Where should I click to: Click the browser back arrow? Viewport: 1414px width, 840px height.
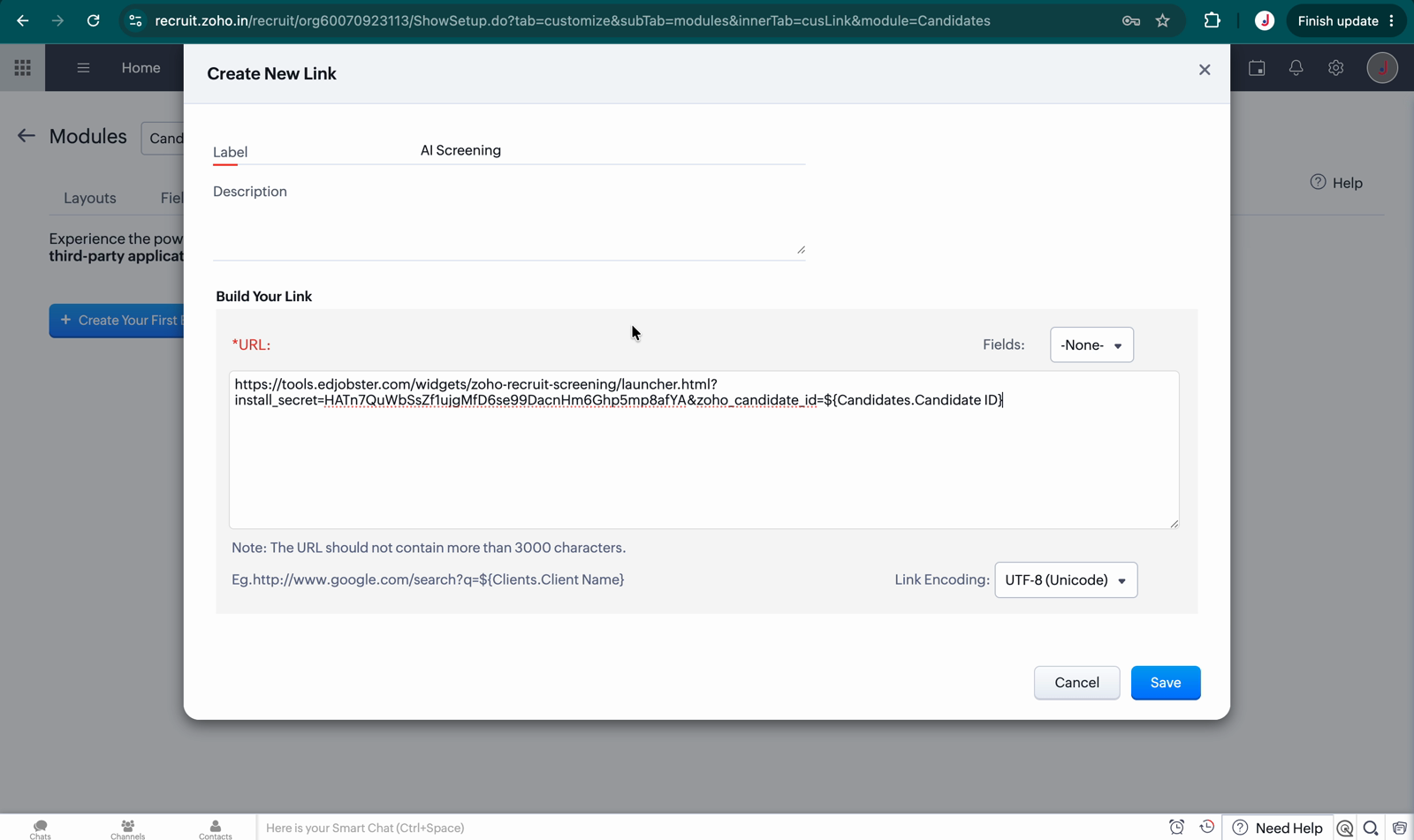coord(23,20)
